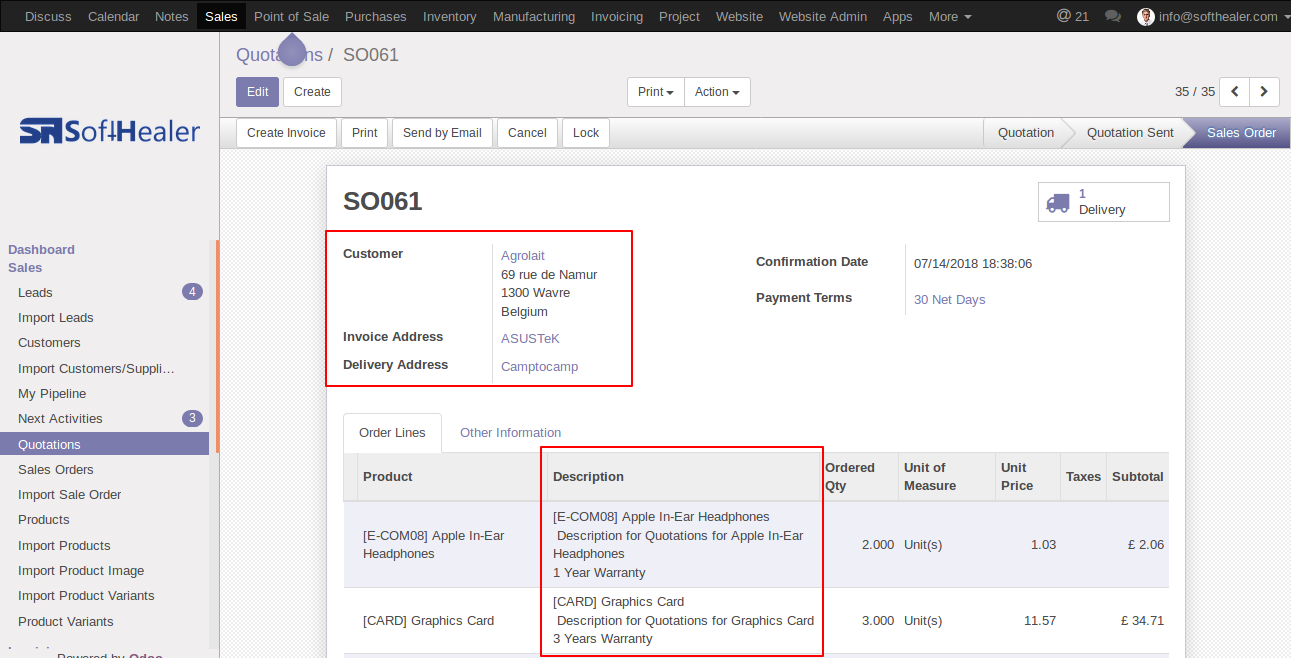Image resolution: width=1291 pixels, height=658 pixels.
Task: Open the Agrolait customer link
Action: coord(523,256)
